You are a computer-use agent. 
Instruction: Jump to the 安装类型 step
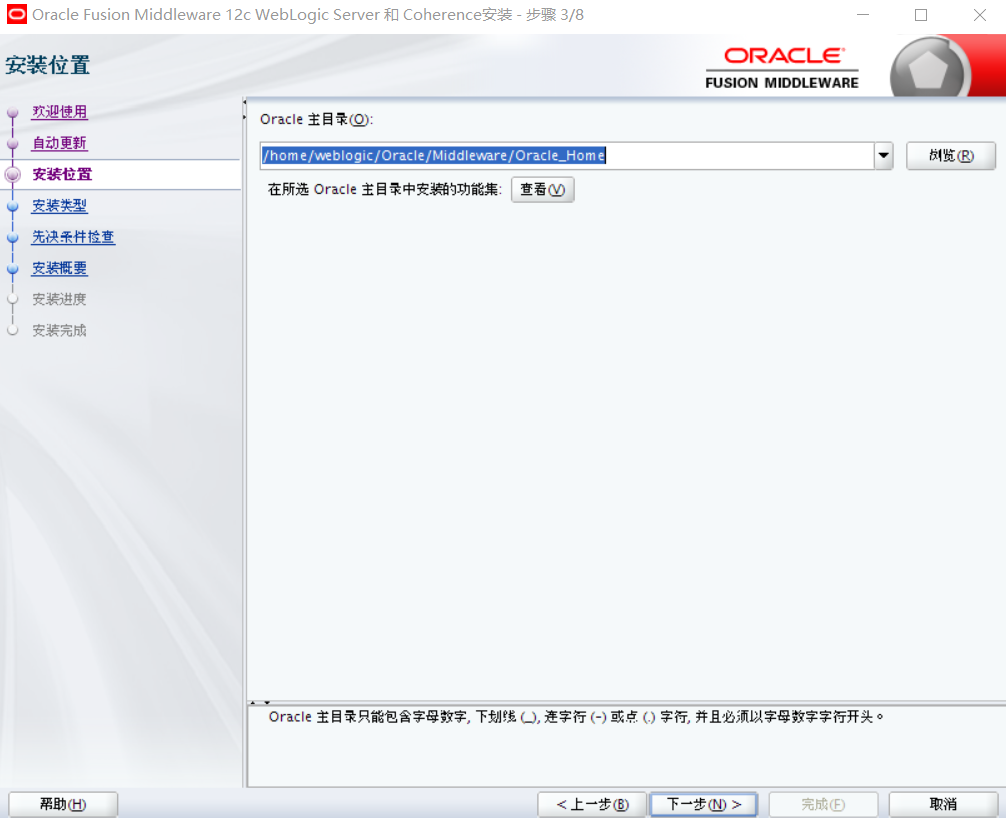pyautogui.click(x=58, y=205)
